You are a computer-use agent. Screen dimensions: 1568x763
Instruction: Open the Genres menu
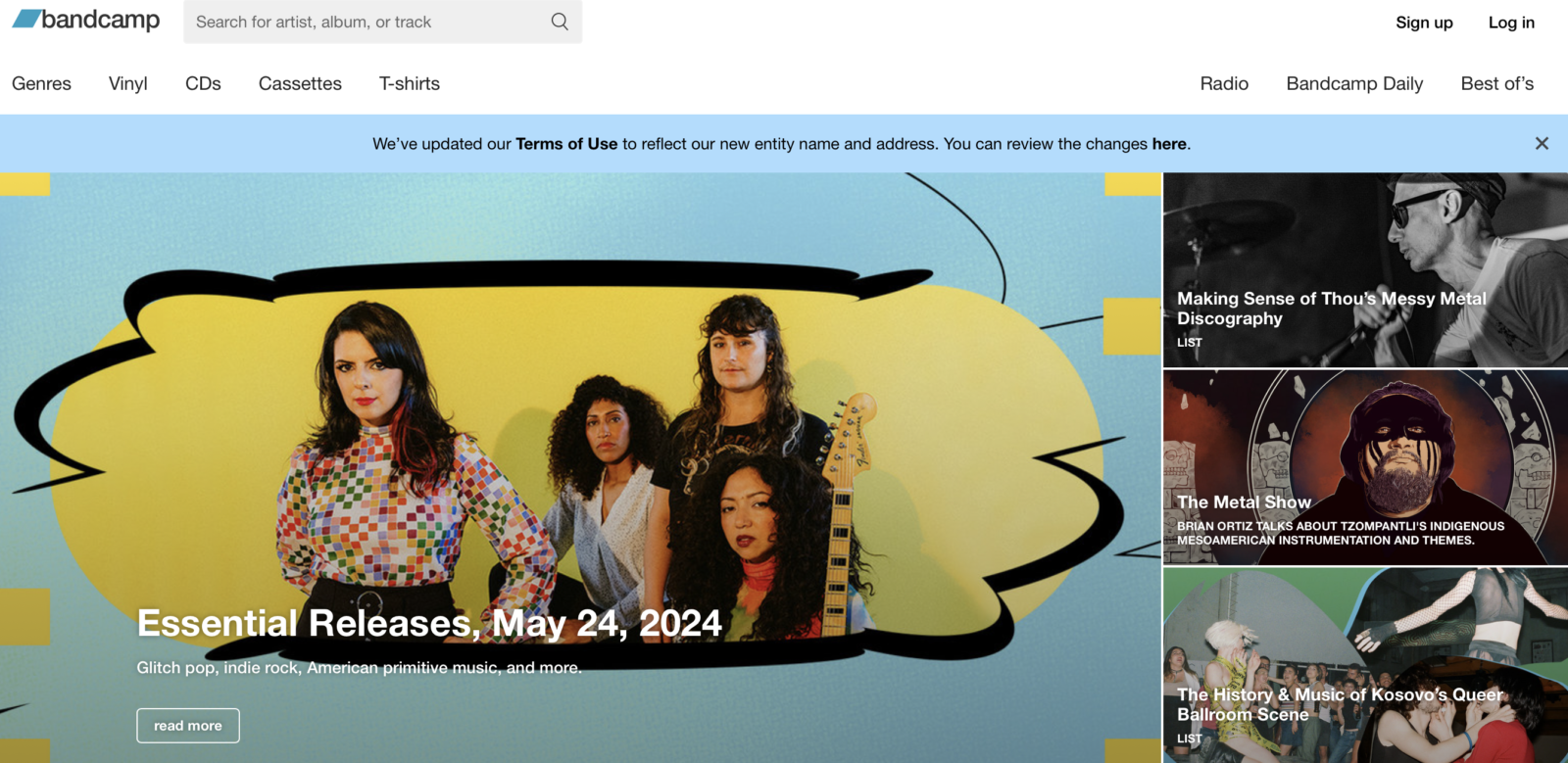coord(41,84)
